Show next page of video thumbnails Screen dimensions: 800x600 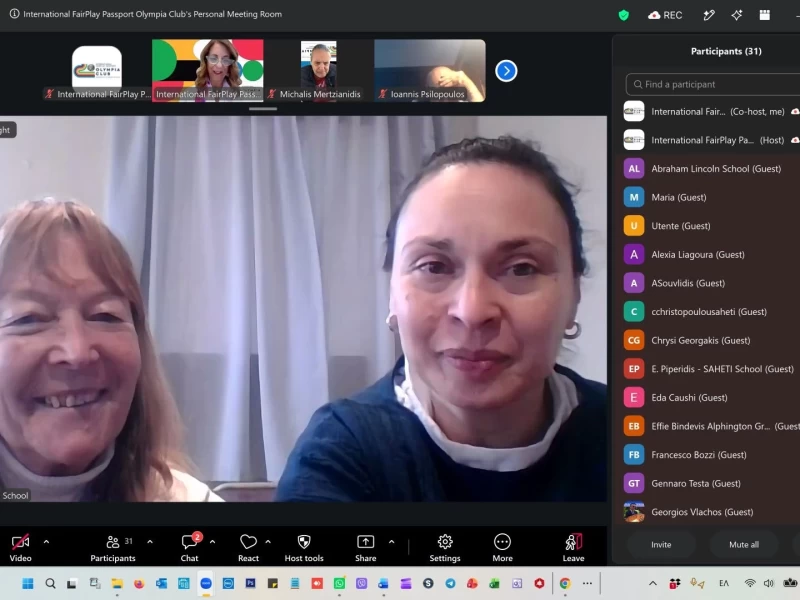tap(506, 71)
